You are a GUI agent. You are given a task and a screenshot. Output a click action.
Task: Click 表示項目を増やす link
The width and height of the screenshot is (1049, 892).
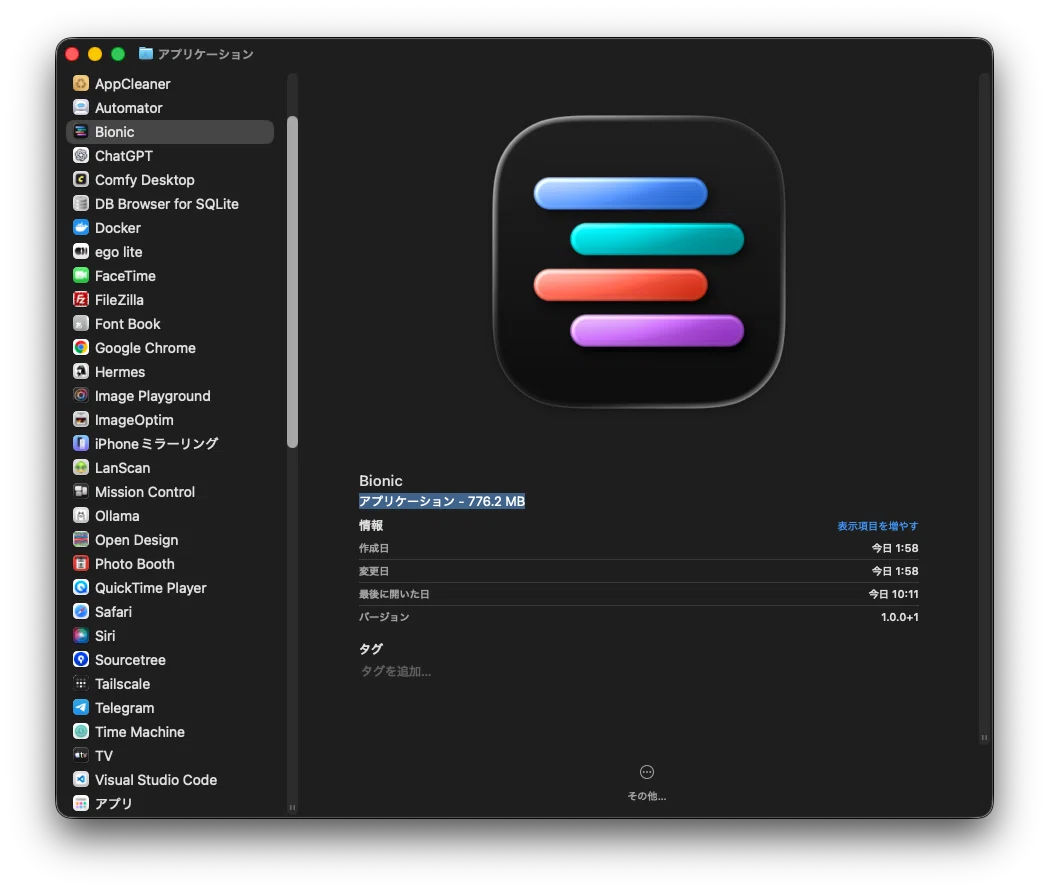tap(878, 526)
